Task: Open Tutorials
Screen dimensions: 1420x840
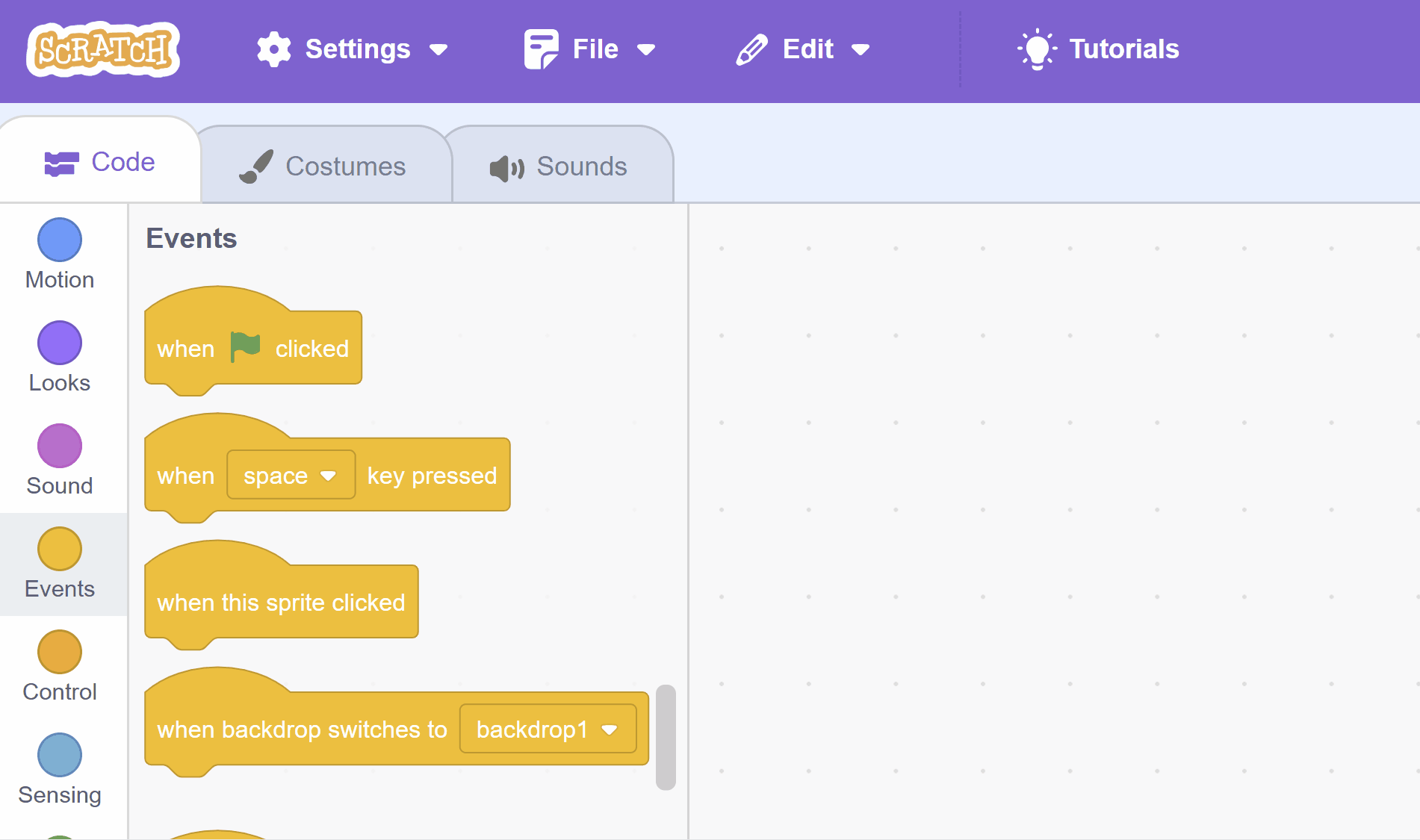Action: click(1099, 49)
